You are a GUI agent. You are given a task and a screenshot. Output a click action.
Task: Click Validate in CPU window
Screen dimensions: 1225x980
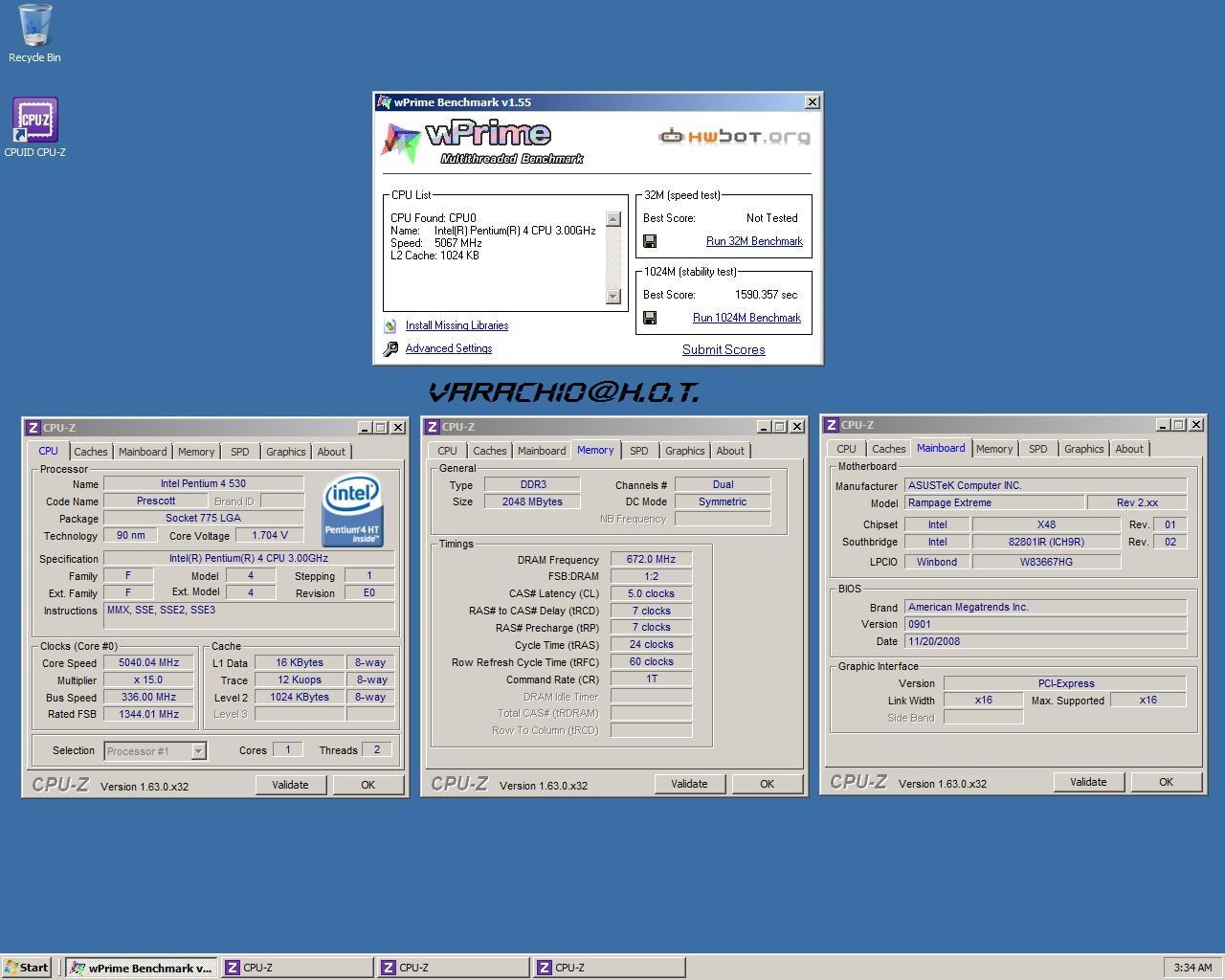(290, 785)
